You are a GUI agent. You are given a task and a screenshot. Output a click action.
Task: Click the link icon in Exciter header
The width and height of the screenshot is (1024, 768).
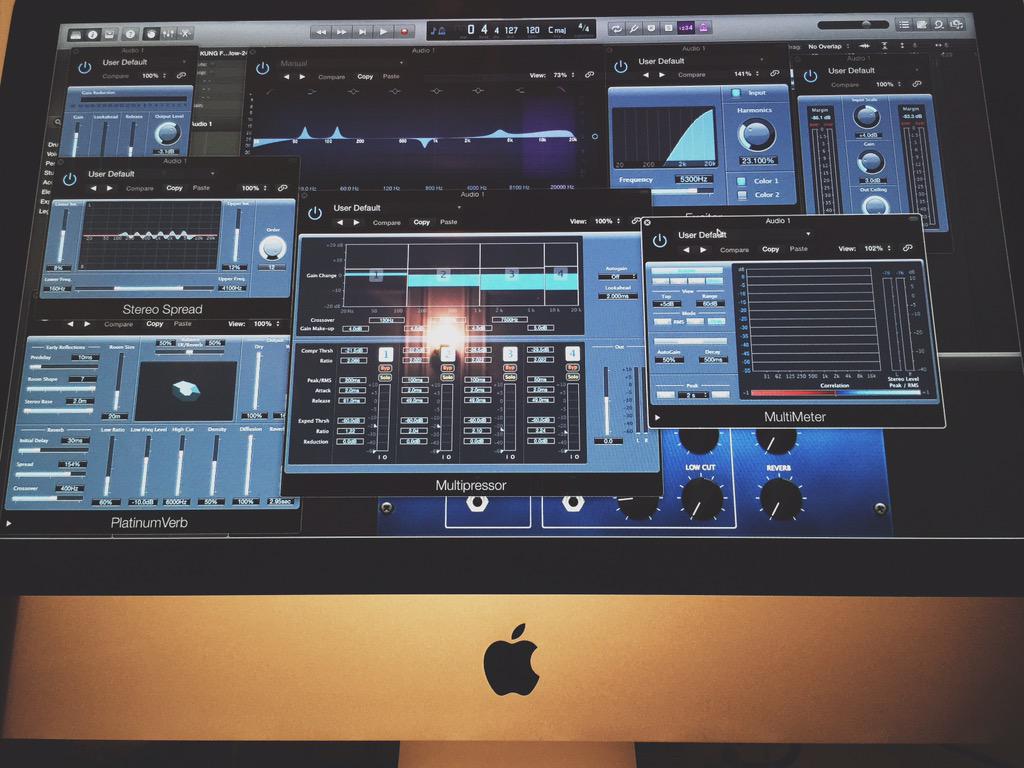(x=775, y=74)
